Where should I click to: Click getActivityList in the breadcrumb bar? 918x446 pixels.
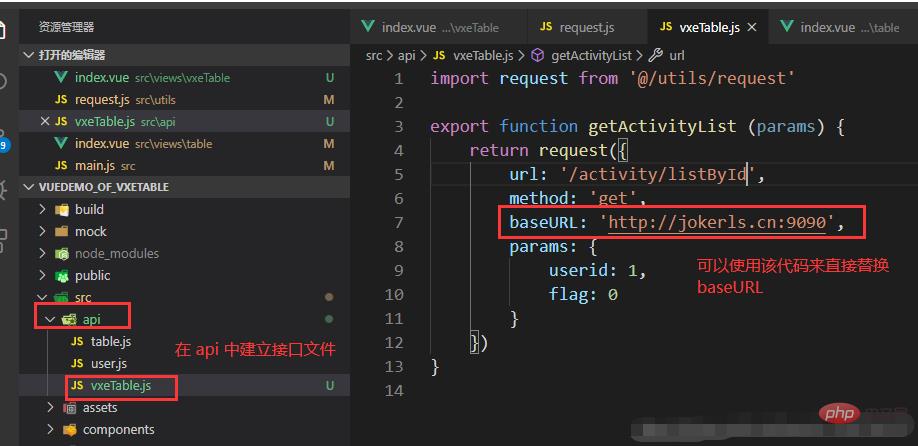pos(594,56)
